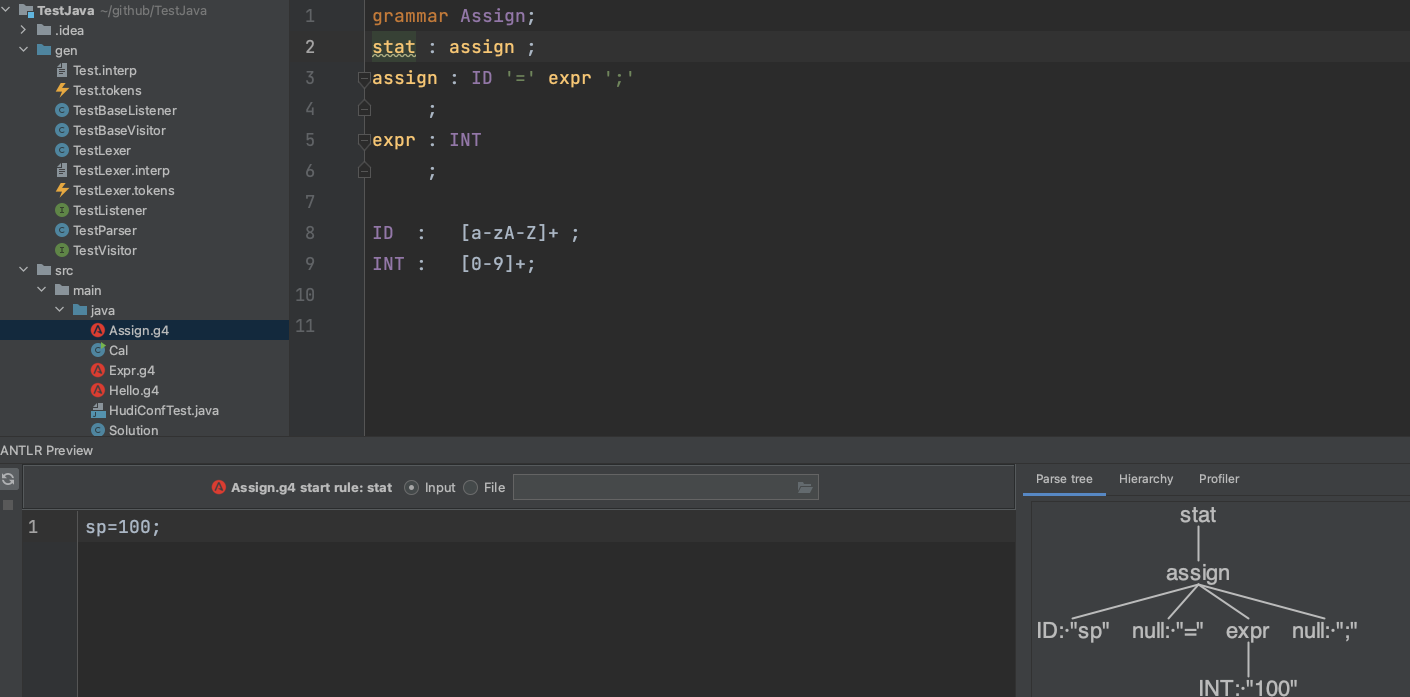This screenshot has height=697, width=1410.
Task: Collapse the assign rule using the gutter fold arrow
Action: click(x=364, y=77)
